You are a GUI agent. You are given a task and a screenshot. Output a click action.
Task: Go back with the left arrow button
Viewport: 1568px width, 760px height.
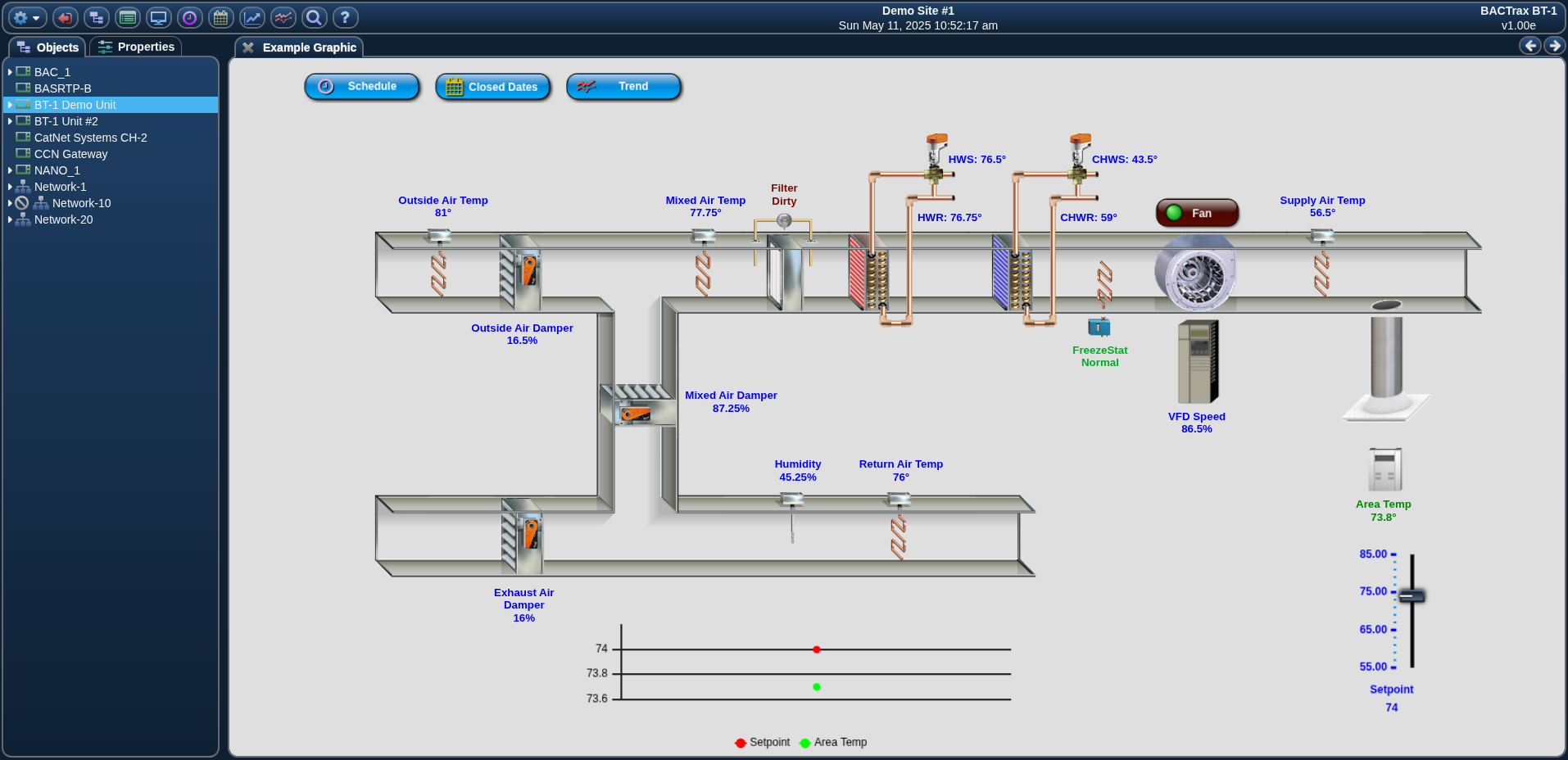[x=1530, y=46]
